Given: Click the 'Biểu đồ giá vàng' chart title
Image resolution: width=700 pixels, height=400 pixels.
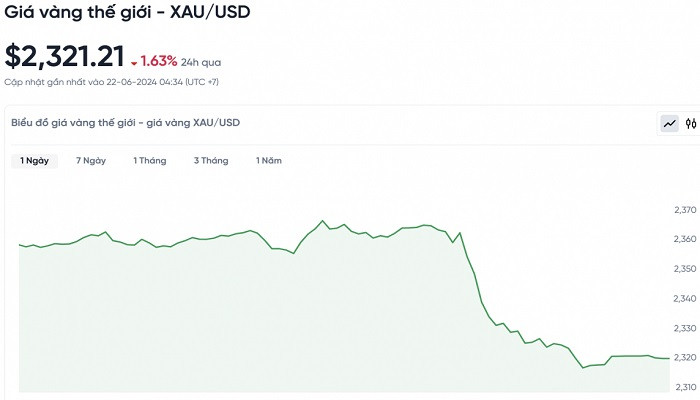Looking at the screenshot, I should tap(125, 122).
